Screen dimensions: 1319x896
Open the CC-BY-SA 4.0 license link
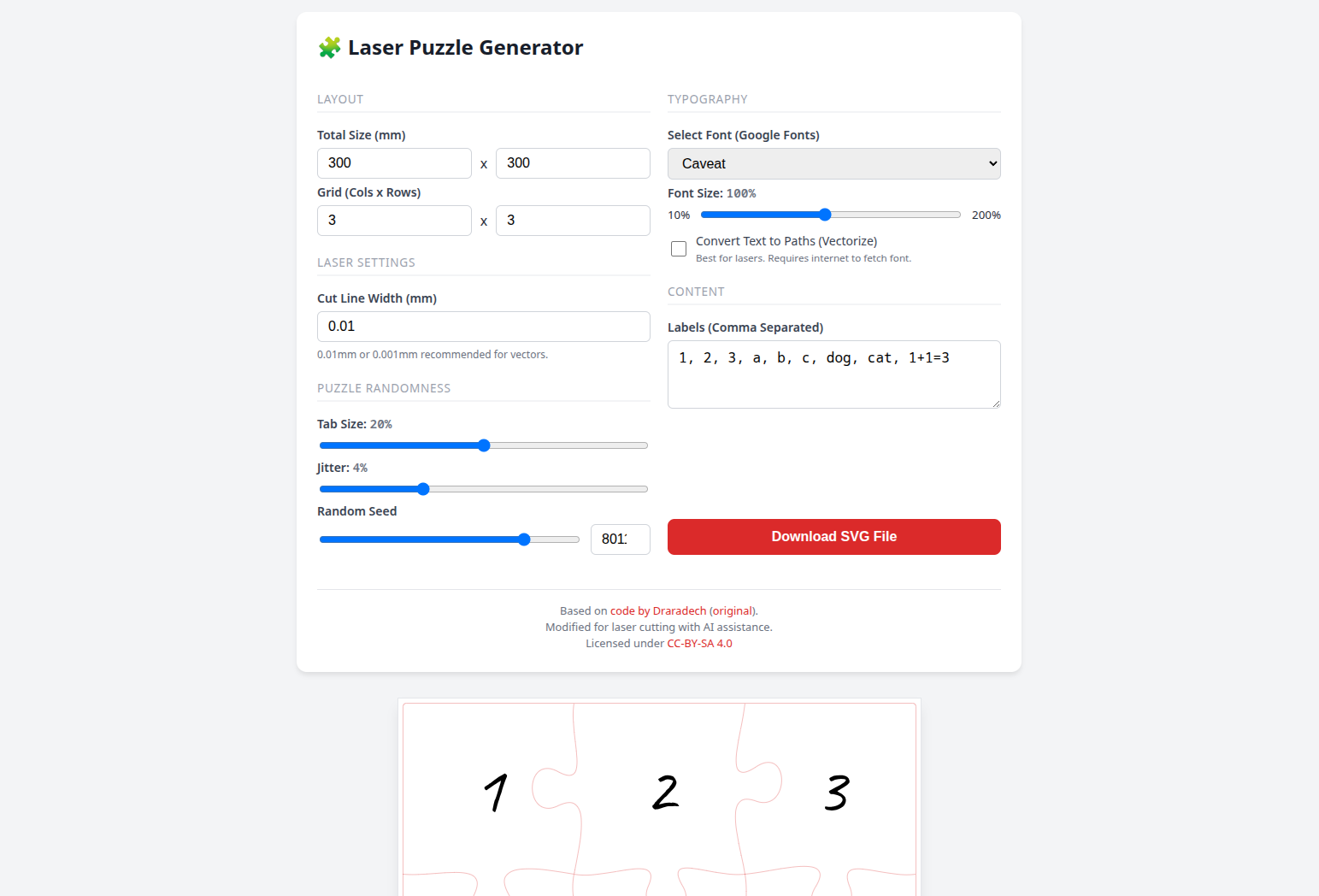click(699, 644)
